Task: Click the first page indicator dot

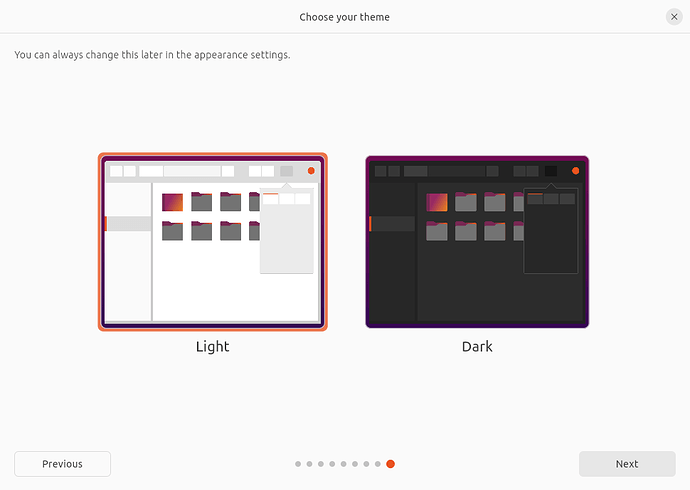Action: point(298,464)
